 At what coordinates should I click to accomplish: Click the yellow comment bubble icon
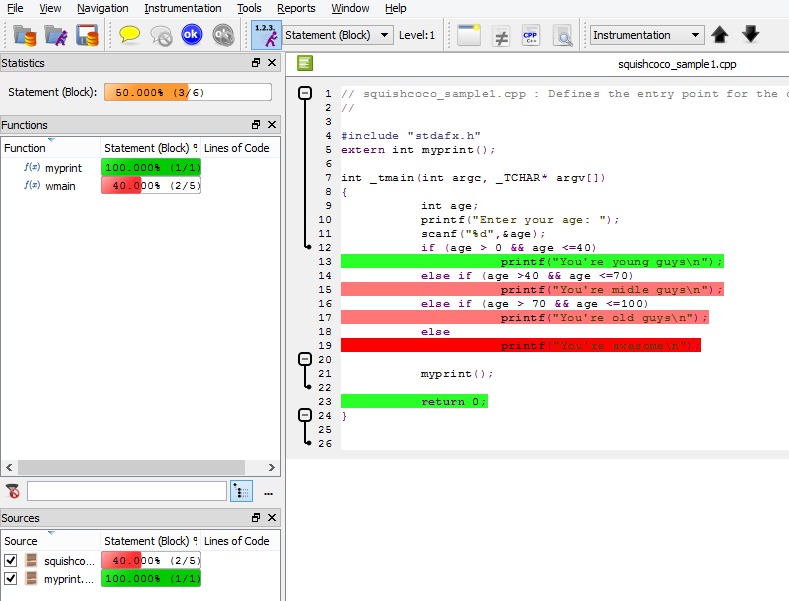tap(130, 35)
